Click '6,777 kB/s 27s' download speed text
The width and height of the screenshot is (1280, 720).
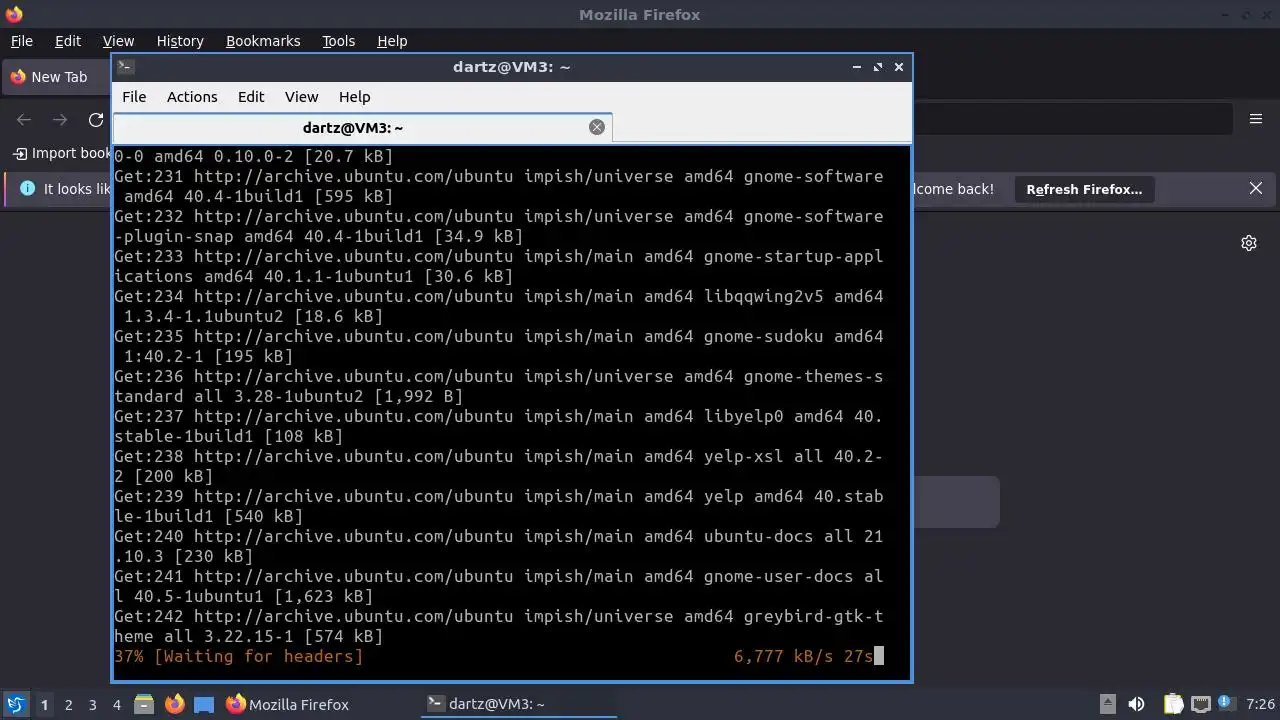pos(804,656)
